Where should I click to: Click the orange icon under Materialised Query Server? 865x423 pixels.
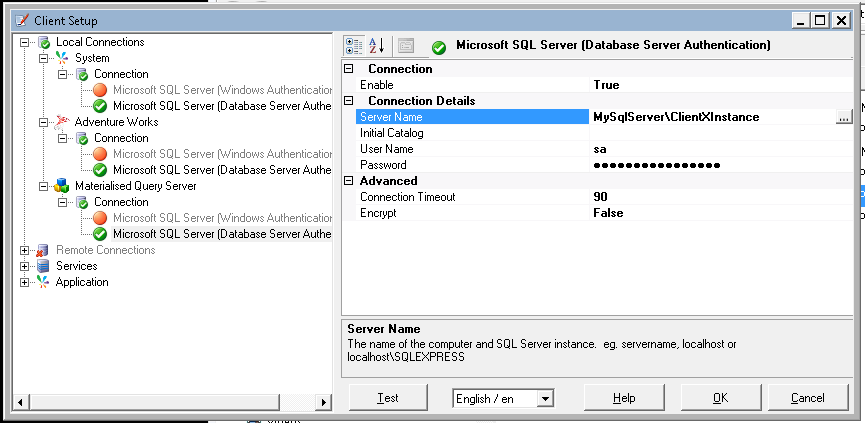[x=100, y=218]
